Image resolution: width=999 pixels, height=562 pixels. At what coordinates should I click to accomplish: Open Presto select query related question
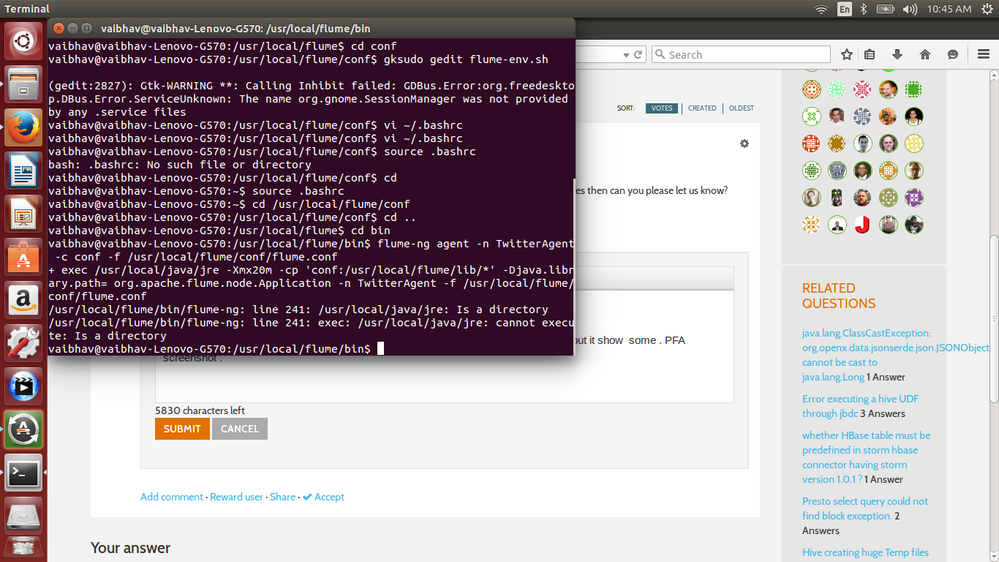pyautogui.click(x=865, y=508)
